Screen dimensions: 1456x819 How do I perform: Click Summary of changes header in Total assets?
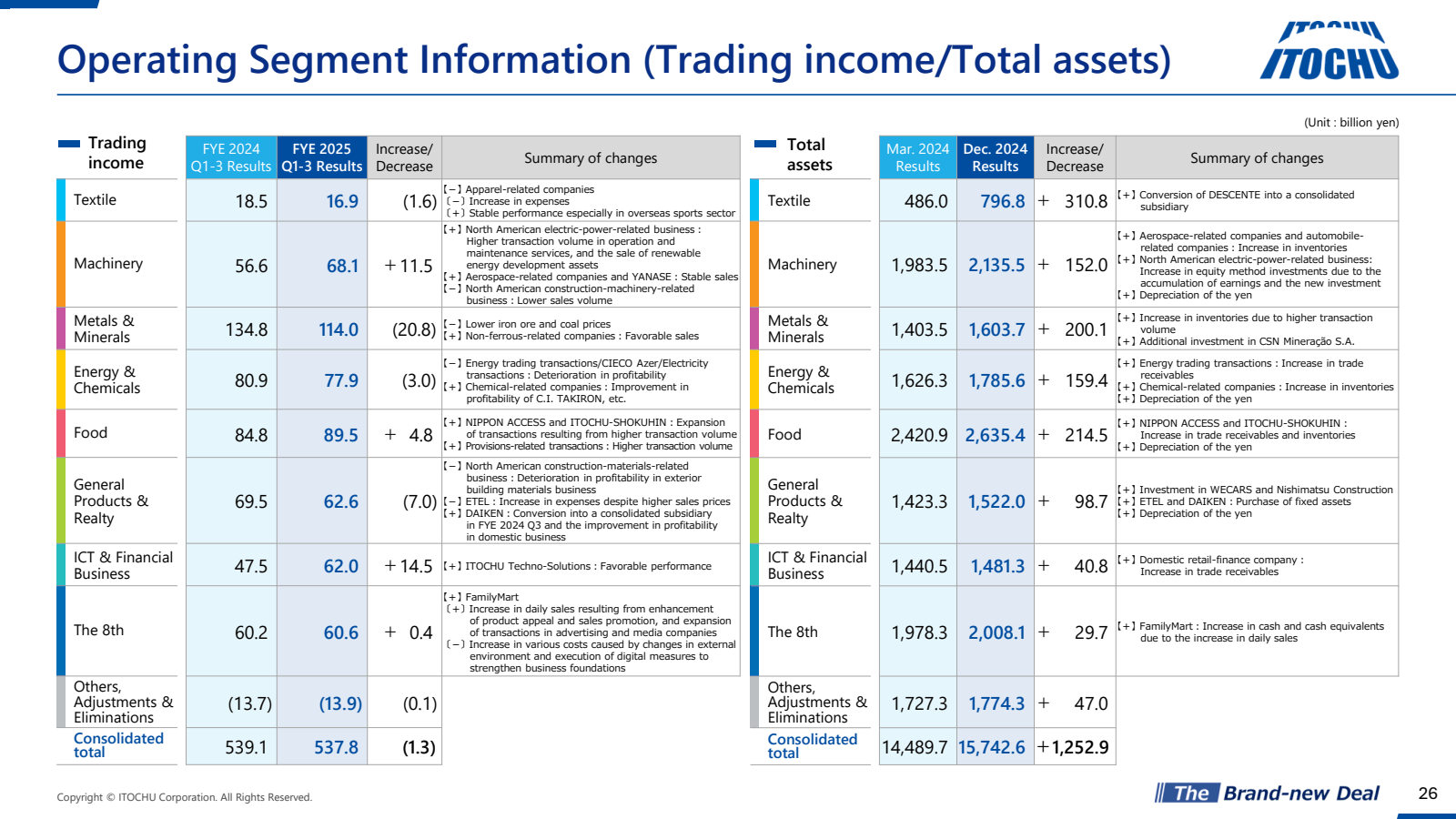[x=1257, y=157]
